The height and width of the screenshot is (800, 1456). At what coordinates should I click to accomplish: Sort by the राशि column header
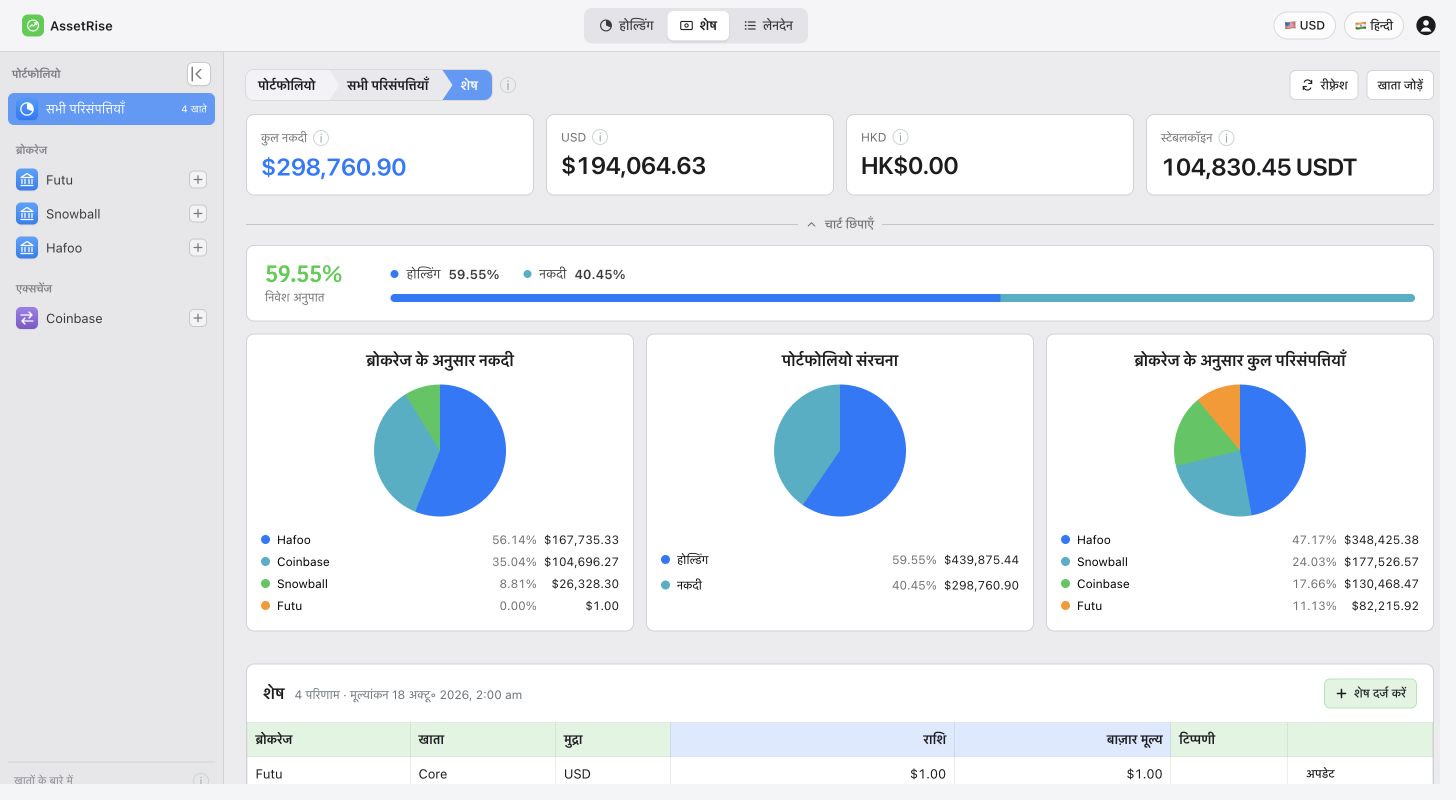812,740
